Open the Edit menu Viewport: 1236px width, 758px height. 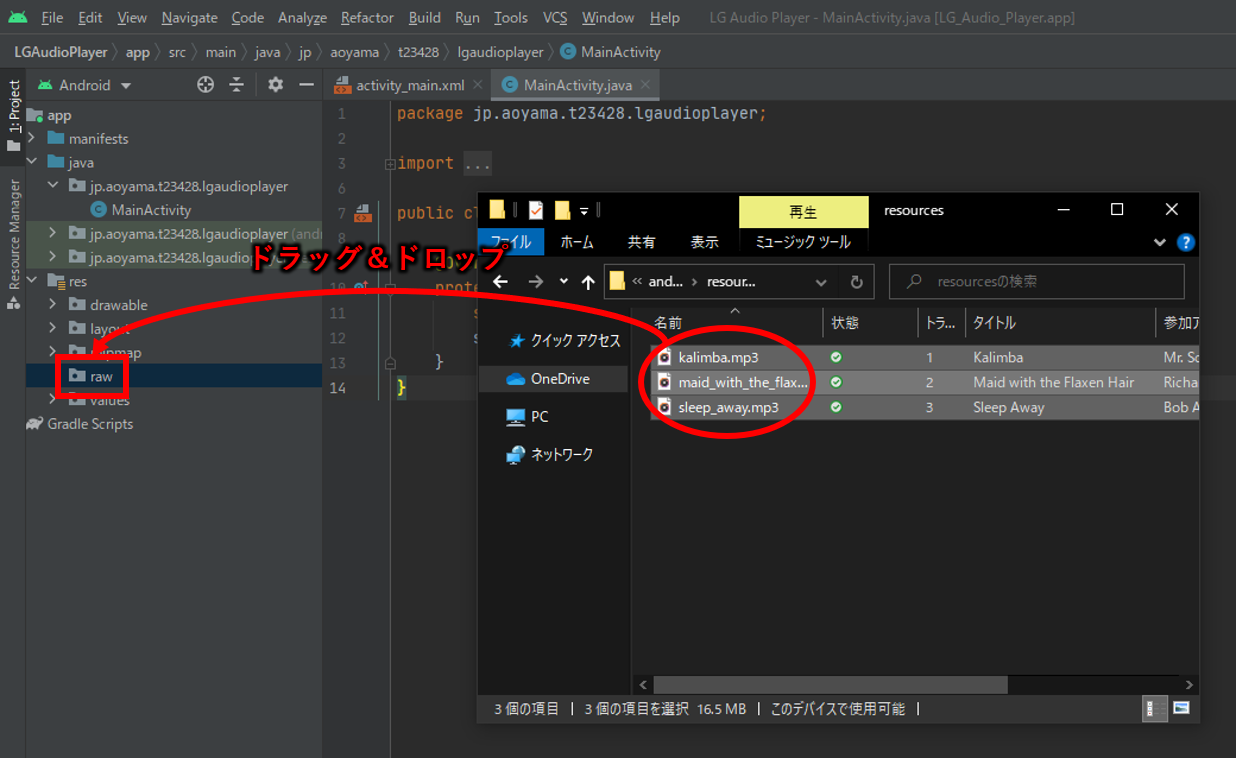click(x=90, y=17)
